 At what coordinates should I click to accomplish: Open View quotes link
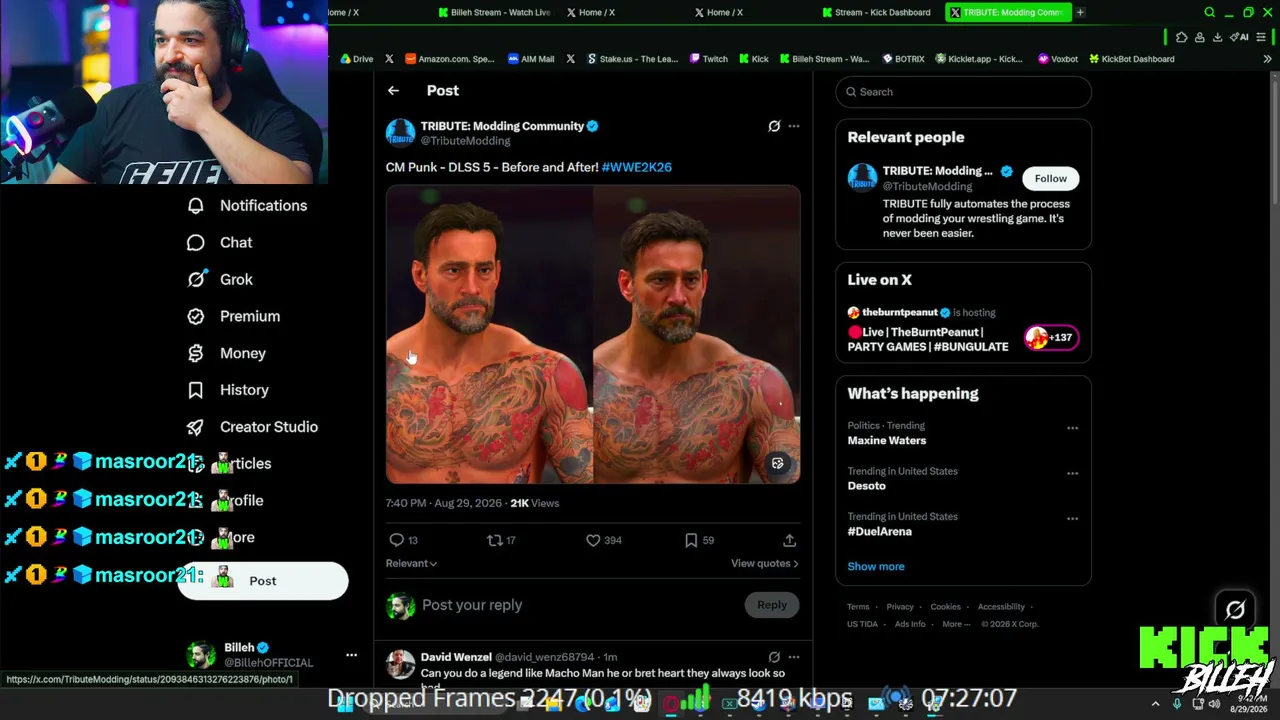pyautogui.click(x=765, y=563)
